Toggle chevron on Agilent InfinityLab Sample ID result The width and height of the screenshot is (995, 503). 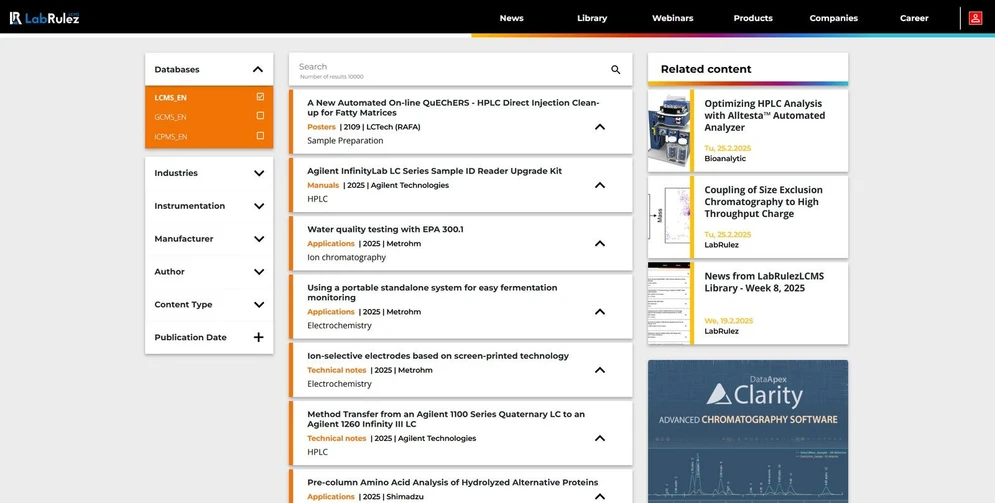point(600,185)
